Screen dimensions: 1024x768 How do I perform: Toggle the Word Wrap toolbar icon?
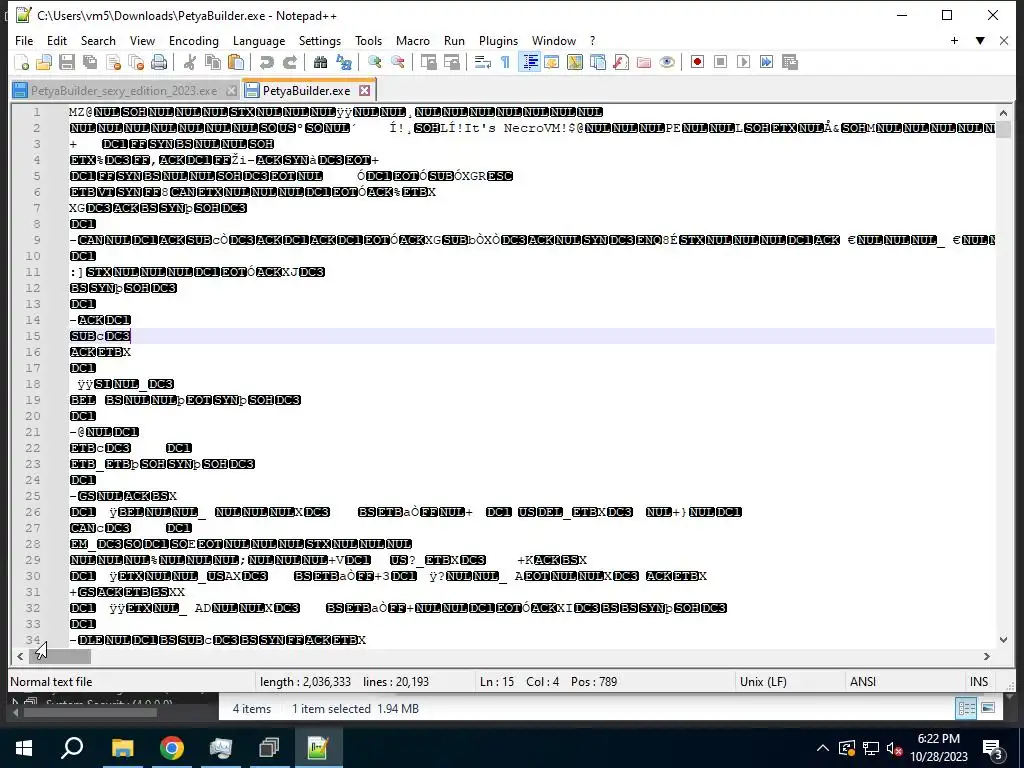pyautogui.click(x=483, y=62)
